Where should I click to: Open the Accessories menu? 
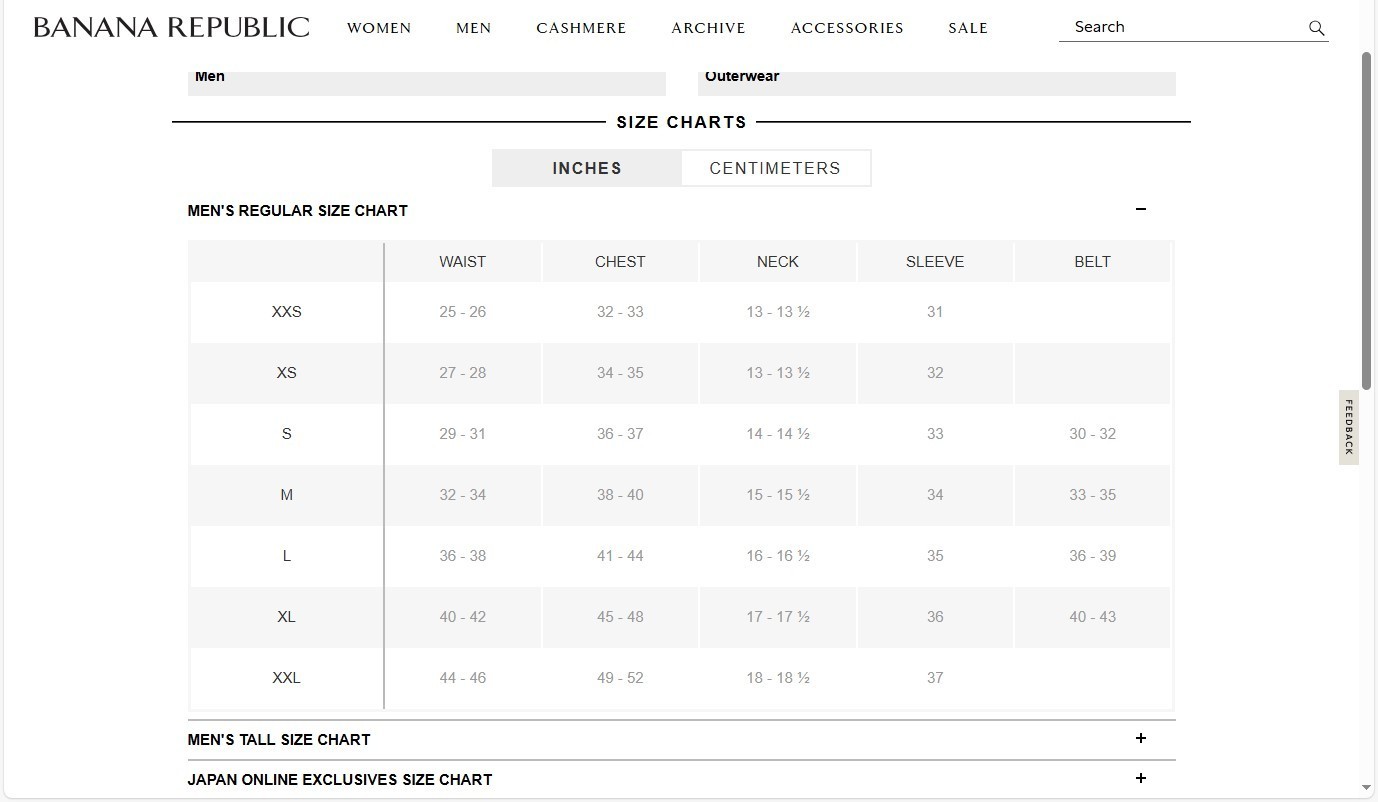847,28
